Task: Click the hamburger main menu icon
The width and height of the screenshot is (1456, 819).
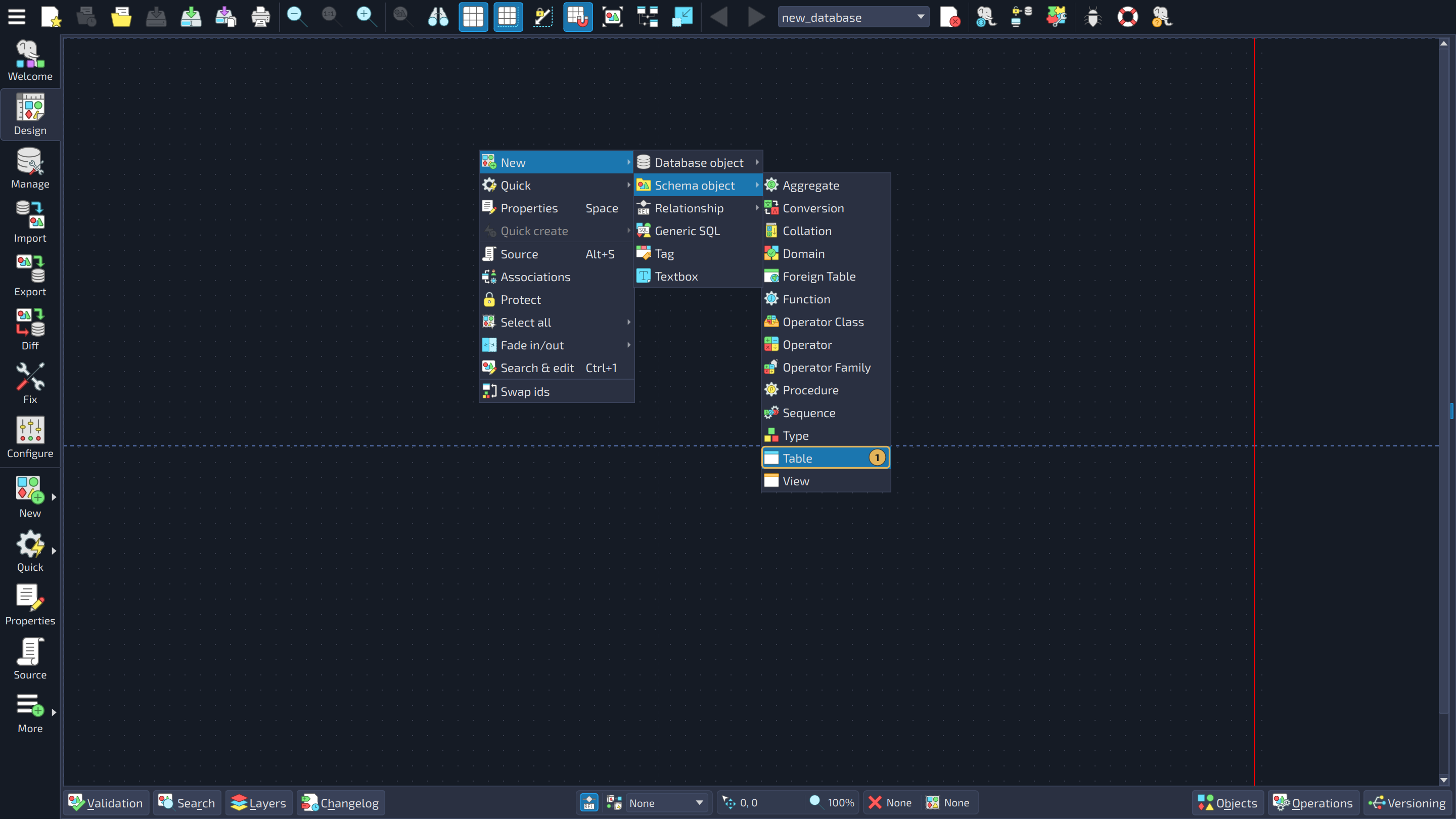Action: point(16,17)
